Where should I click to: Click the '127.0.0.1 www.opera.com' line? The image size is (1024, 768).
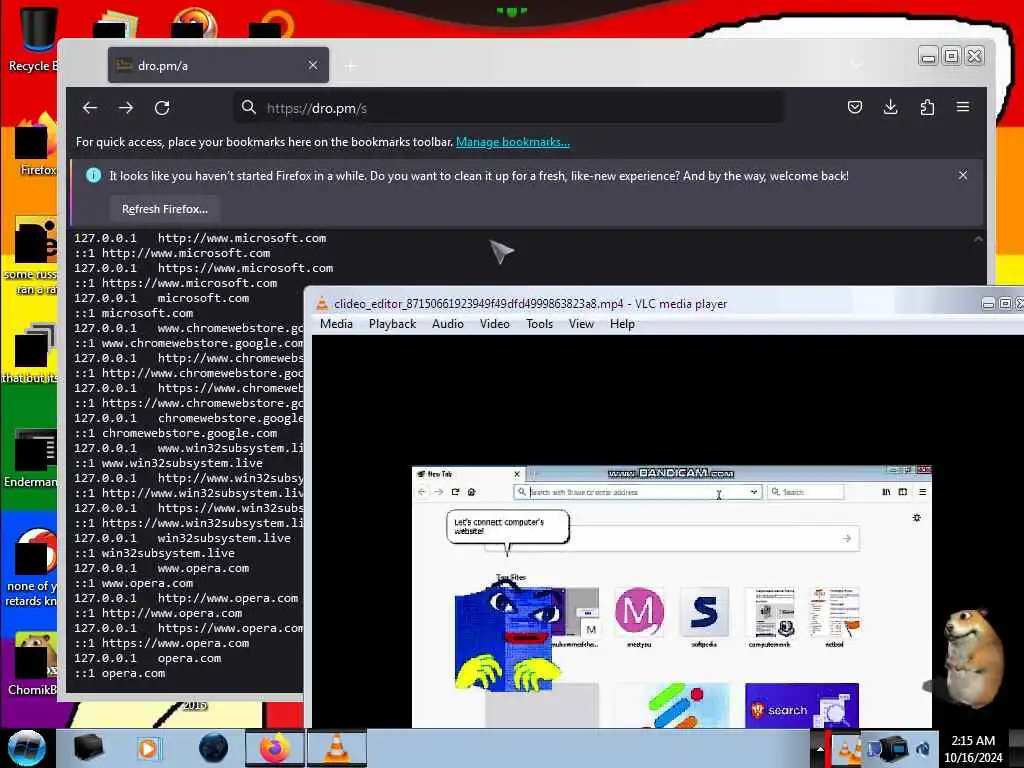pos(161,568)
